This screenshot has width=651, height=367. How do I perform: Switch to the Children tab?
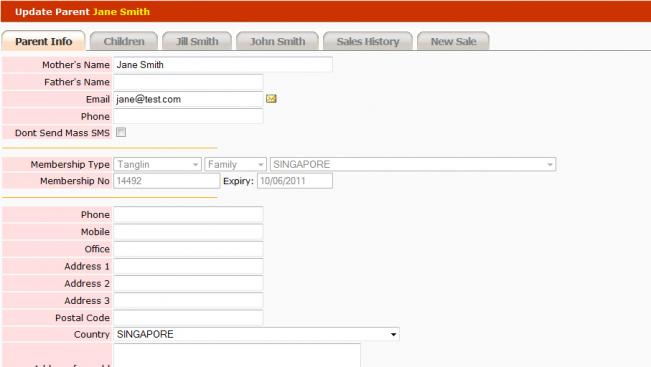pyautogui.click(x=124, y=42)
